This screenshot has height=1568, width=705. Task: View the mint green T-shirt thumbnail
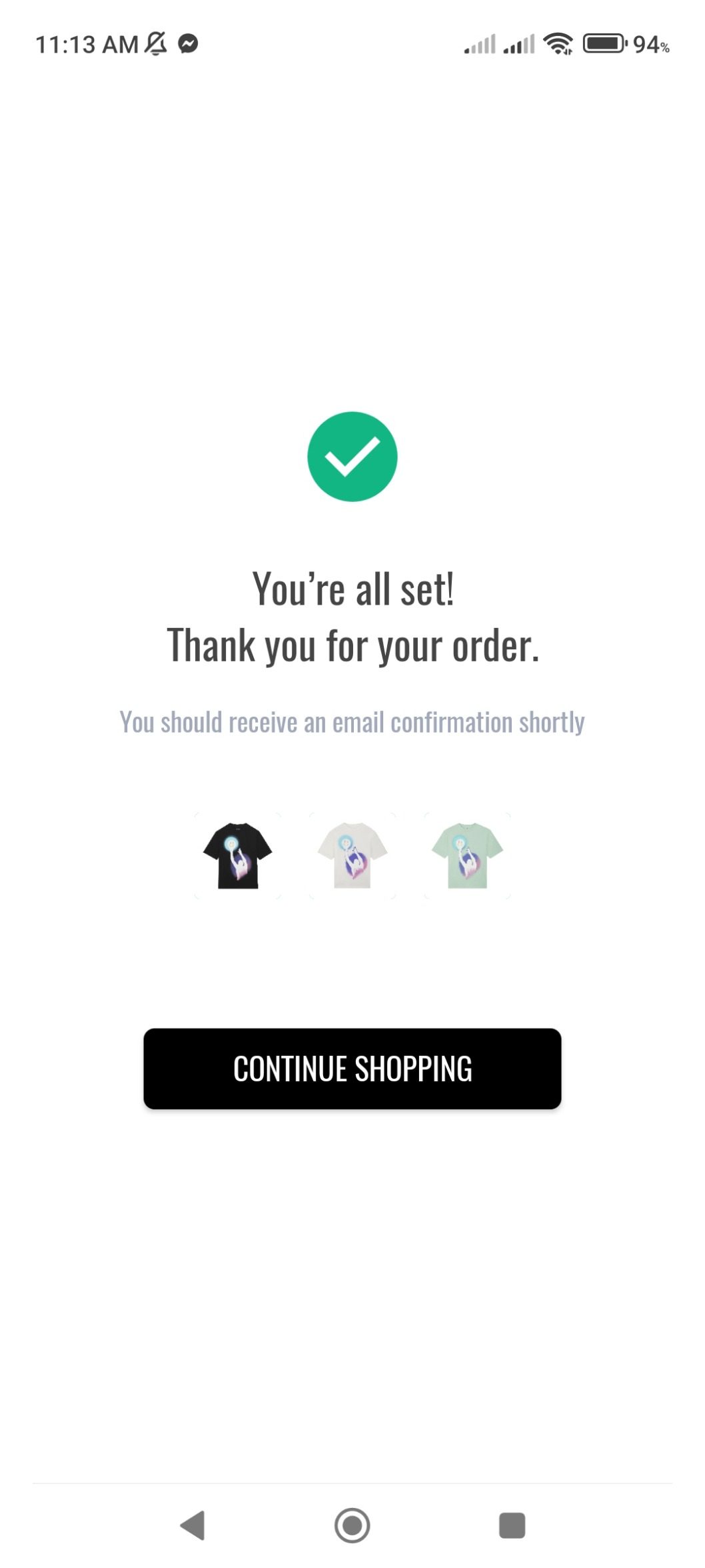pos(467,855)
